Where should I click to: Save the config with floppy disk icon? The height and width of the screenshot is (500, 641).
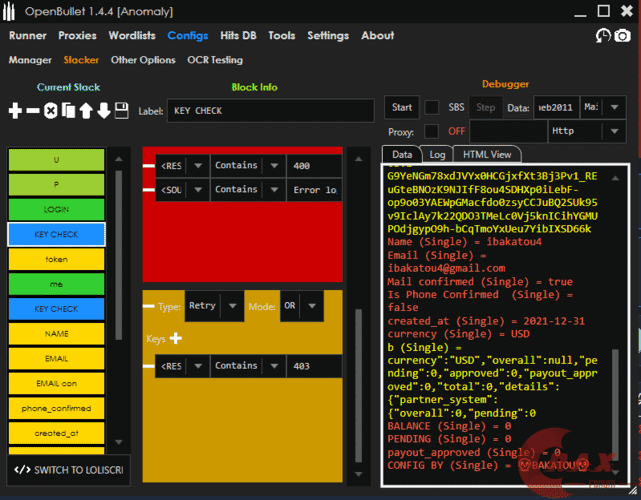click(122, 111)
